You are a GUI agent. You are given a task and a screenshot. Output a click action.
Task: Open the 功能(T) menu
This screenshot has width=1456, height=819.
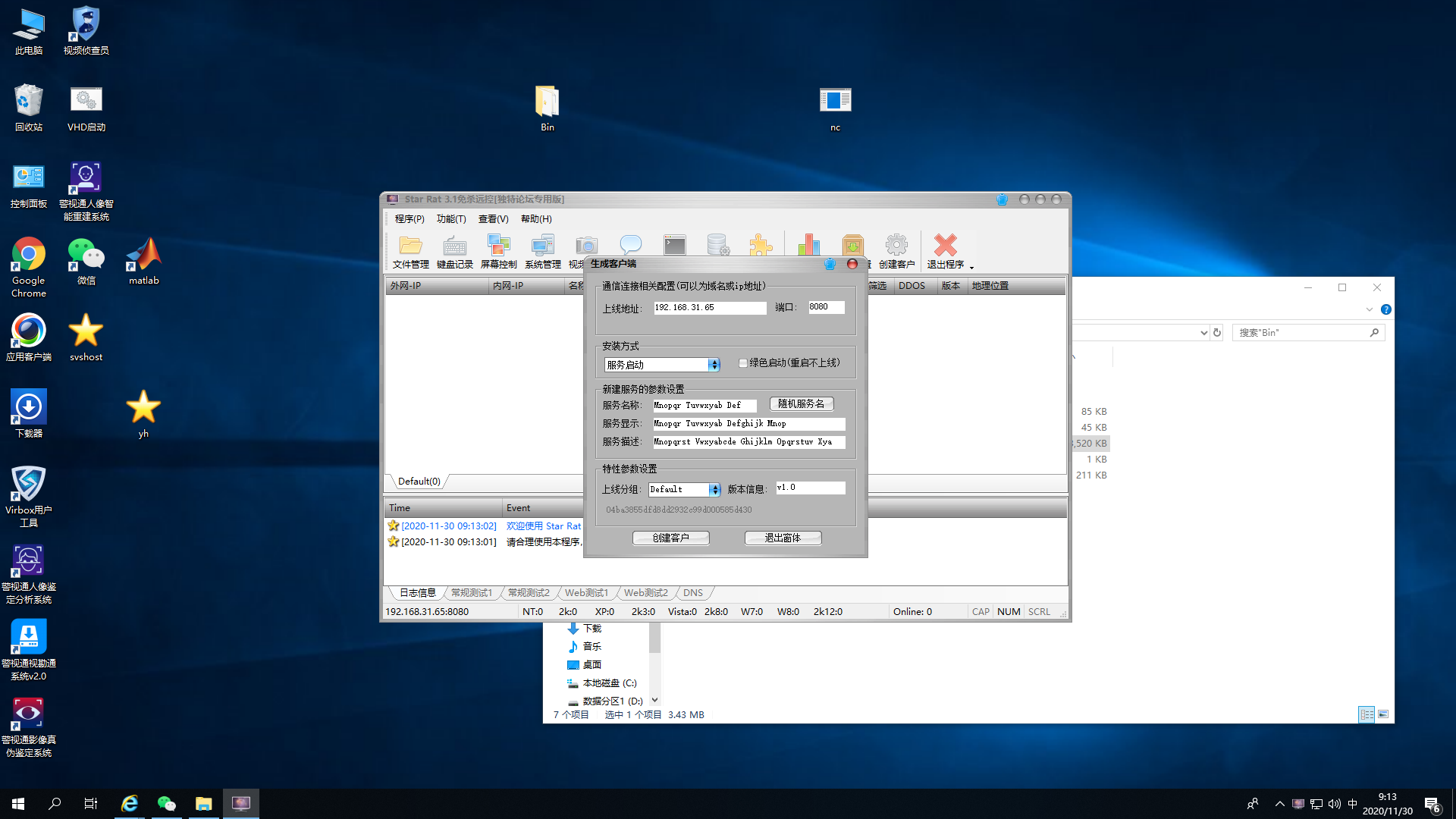(x=451, y=219)
